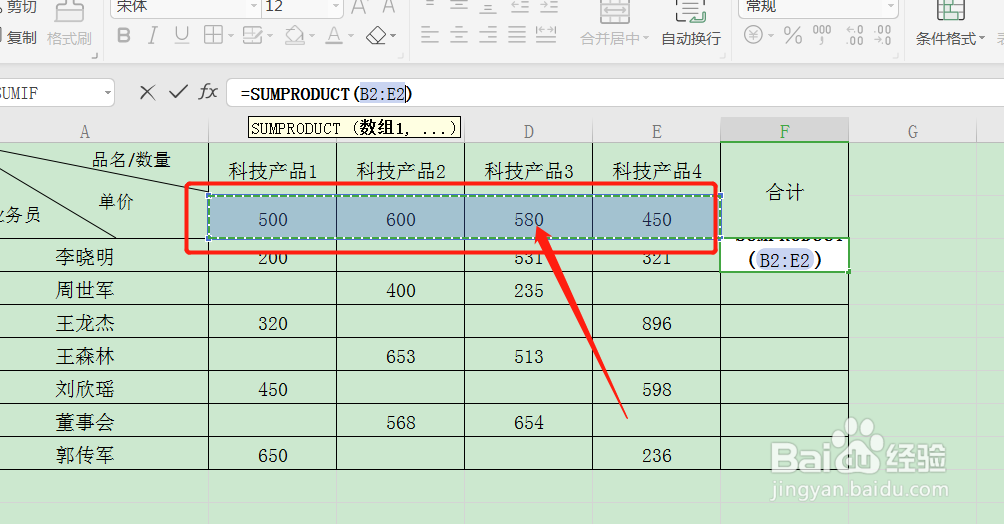
Task: Expand the font color dropdown arrow
Action: (x=351, y=36)
